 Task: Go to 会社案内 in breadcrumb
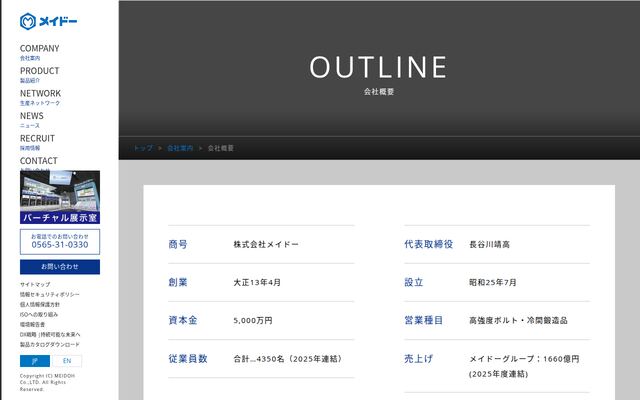tap(180, 148)
